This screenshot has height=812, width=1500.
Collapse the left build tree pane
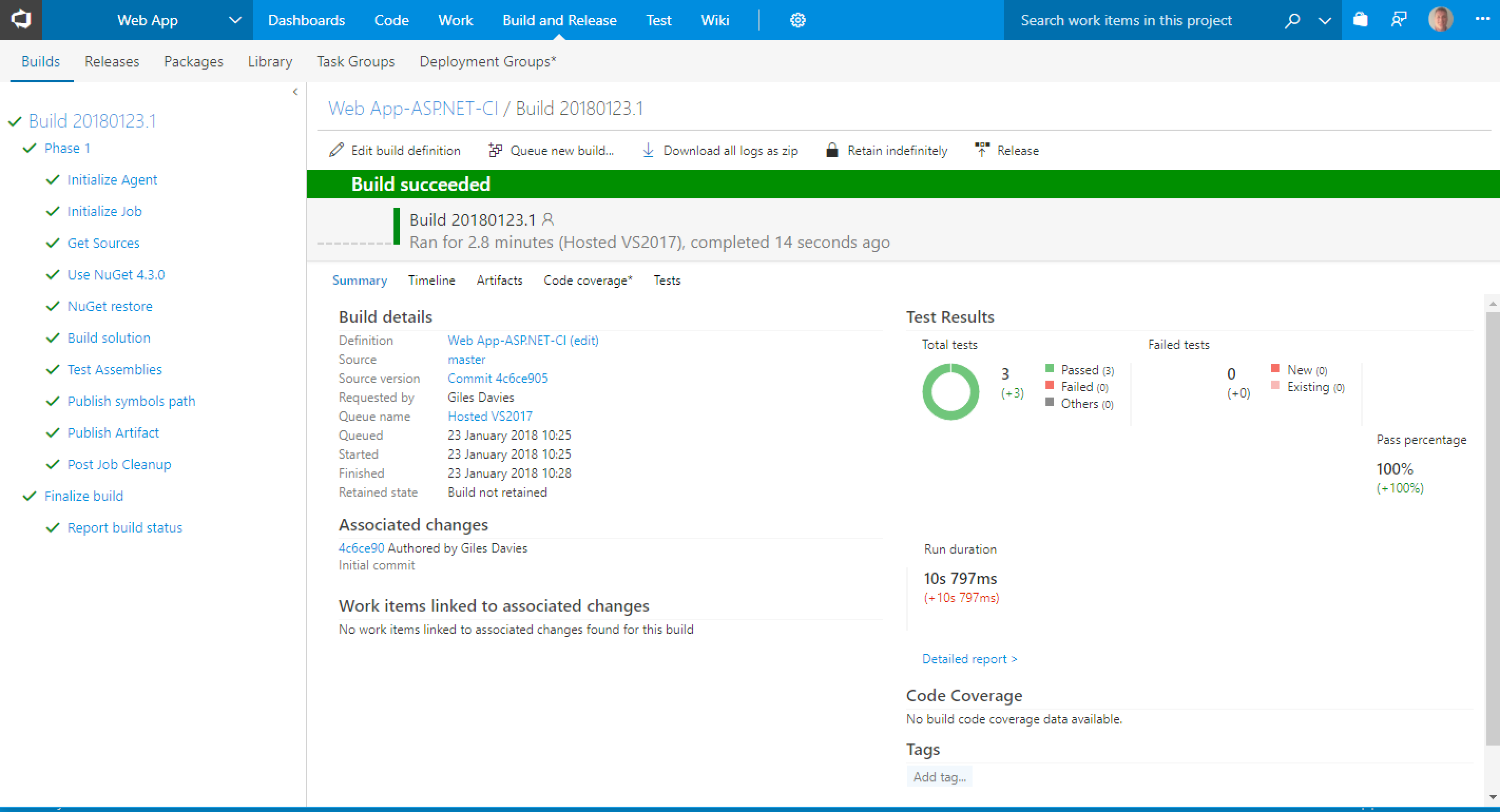295,91
